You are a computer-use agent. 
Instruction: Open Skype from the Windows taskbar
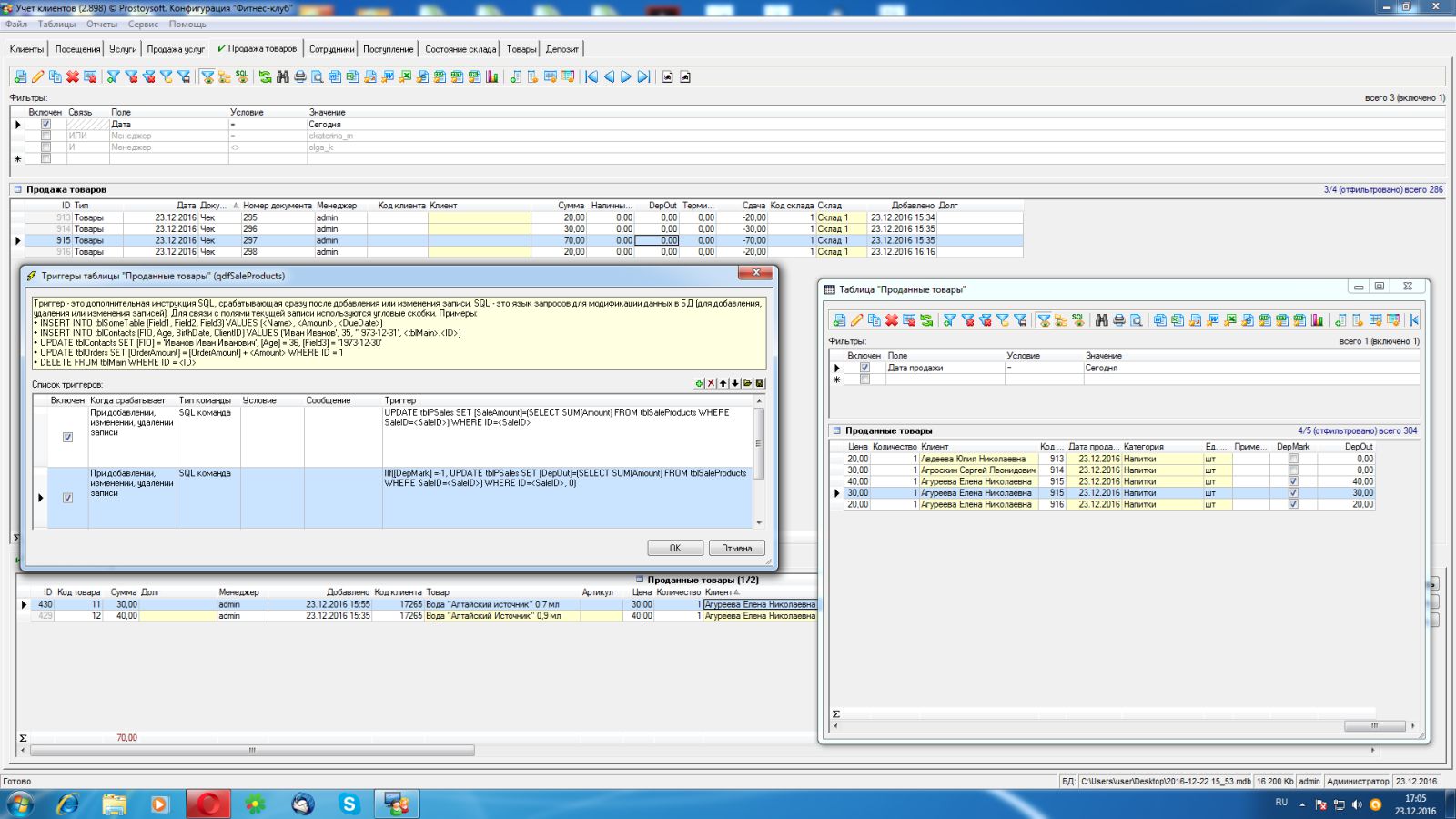[349, 804]
